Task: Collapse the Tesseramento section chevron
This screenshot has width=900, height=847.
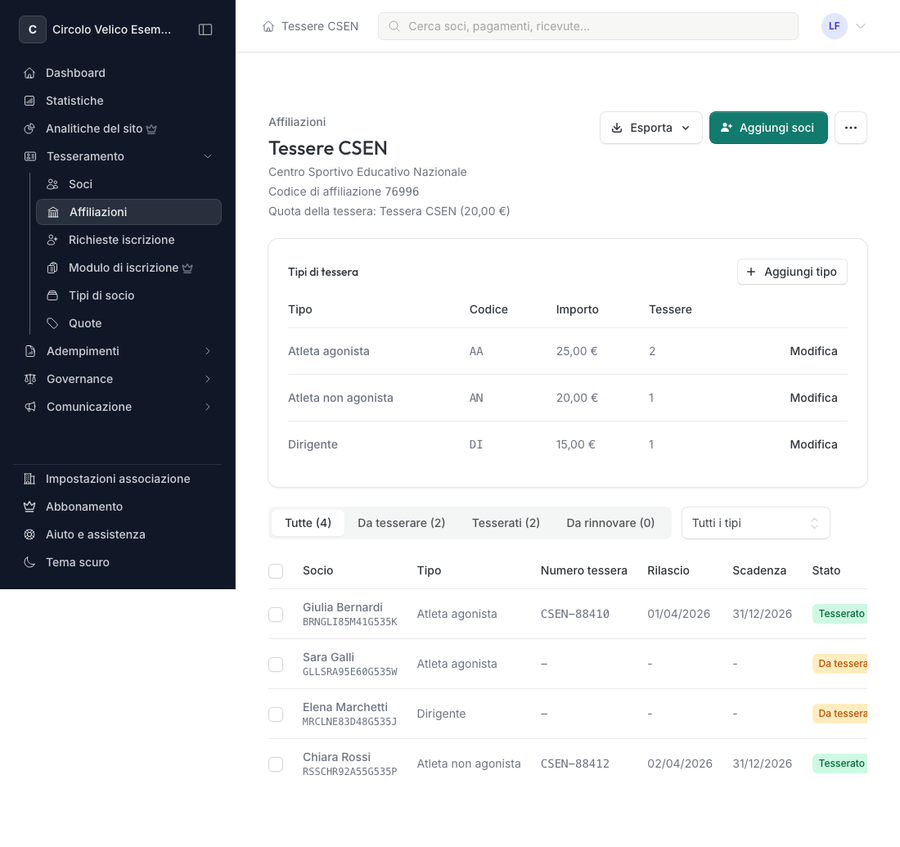Action: point(208,157)
